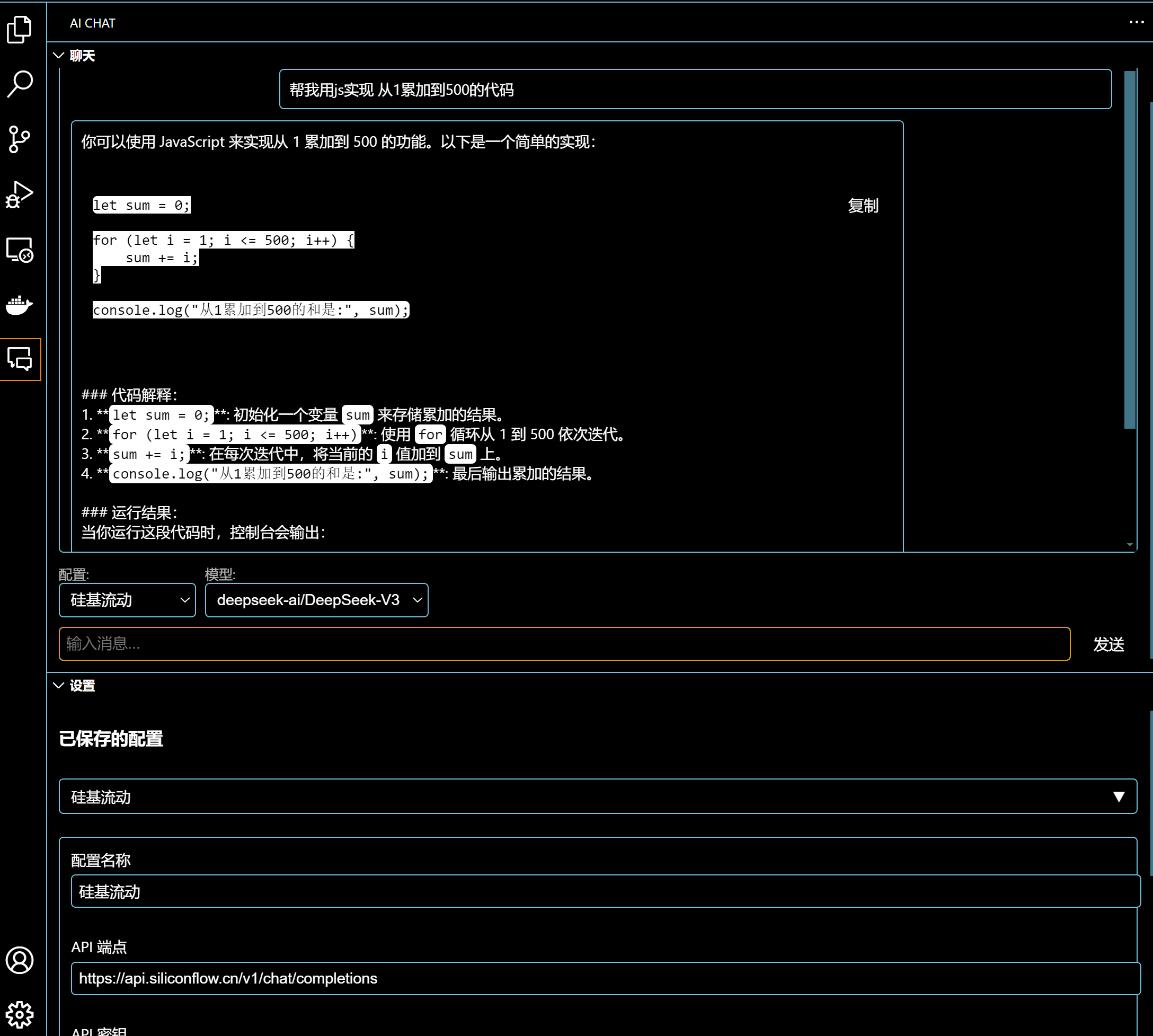Click the chat history vertical scrollbar
This screenshot has width=1153, height=1036.
pos(1130,250)
